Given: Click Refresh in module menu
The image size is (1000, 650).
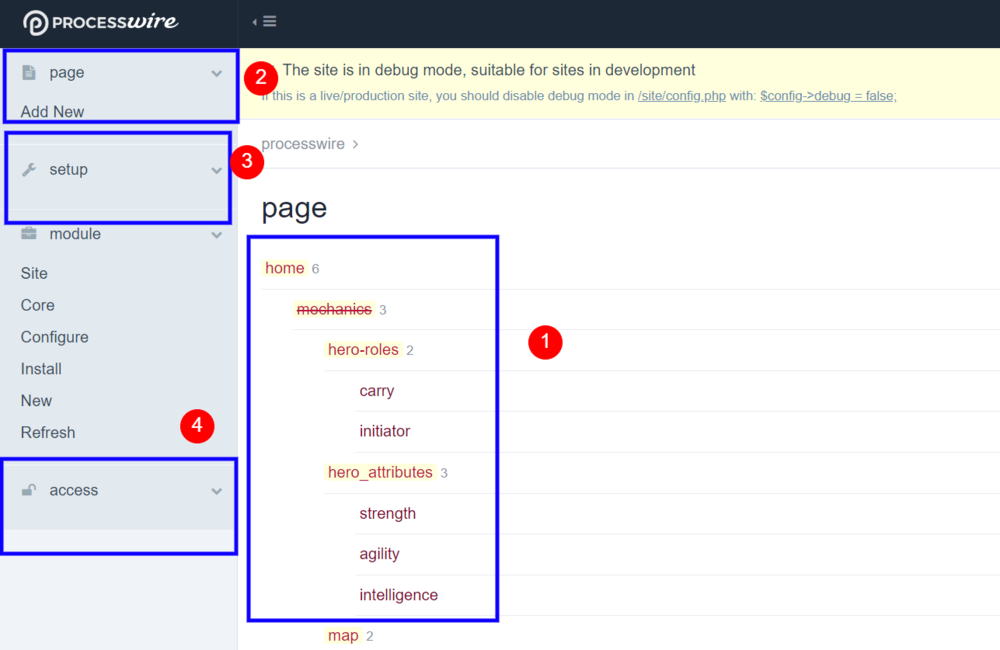Looking at the screenshot, I should pyautogui.click(x=47, y=432).
